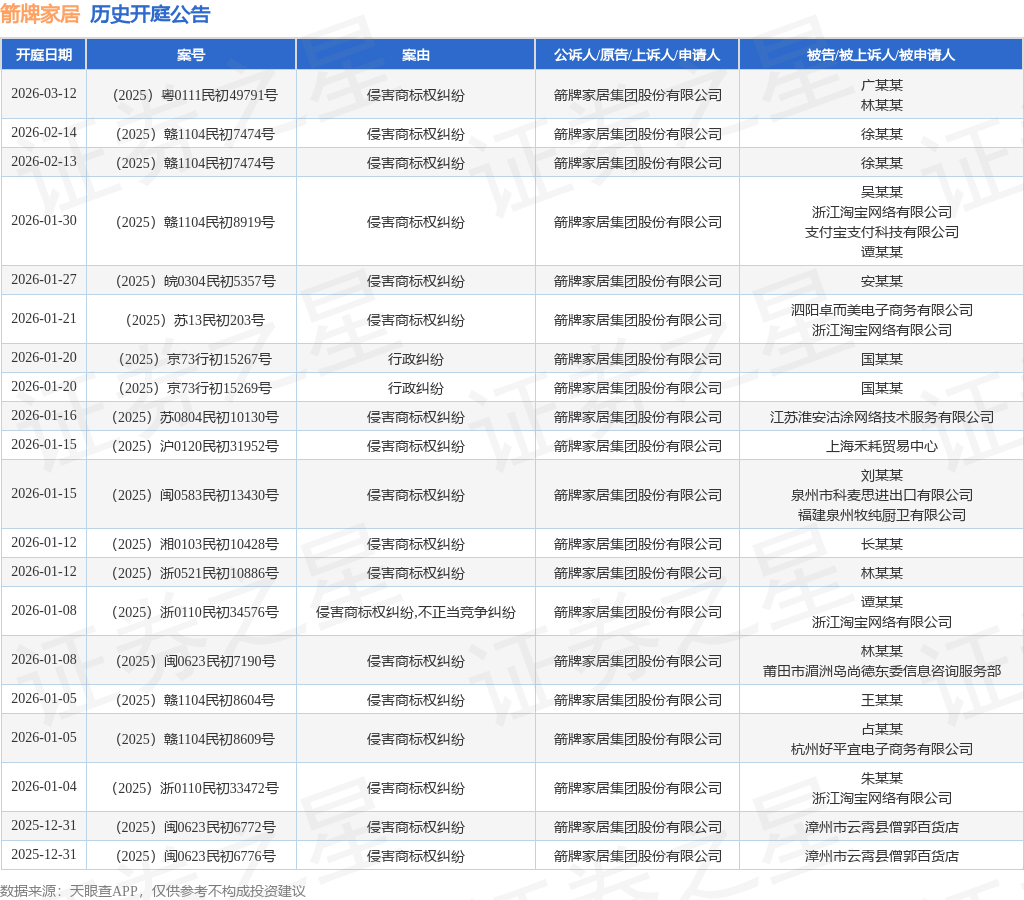Select case number (2025)京73行初15267号
Viewport: 1024px width, 900px height.
tap(195, 359)
